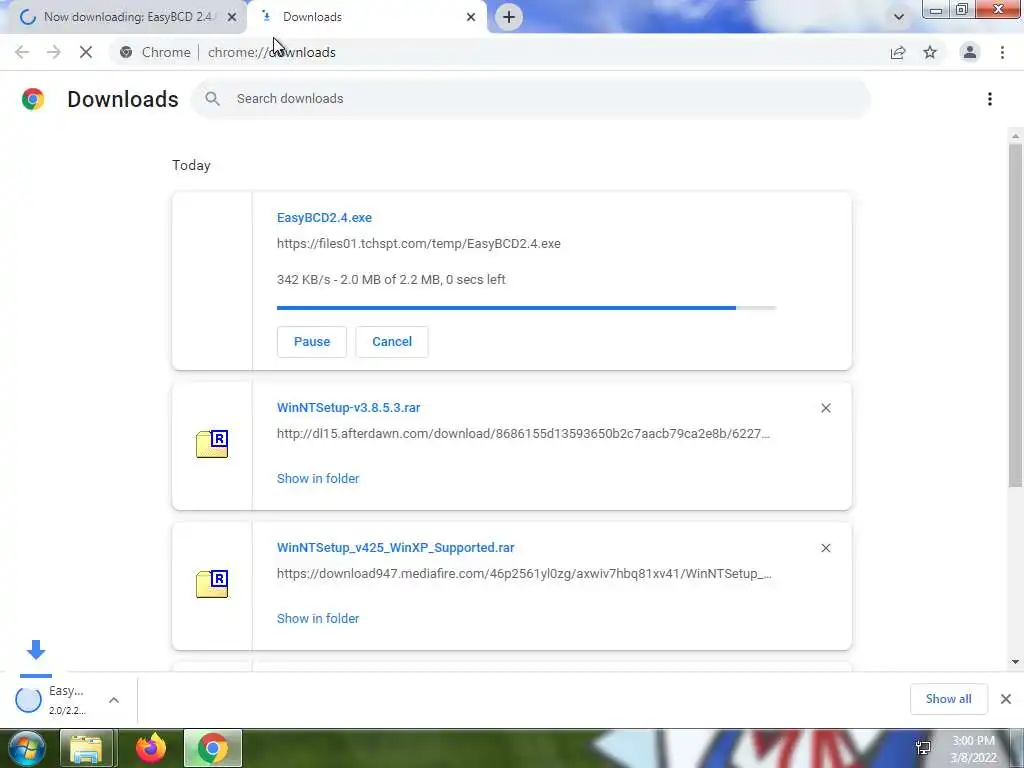Close the Now downloading EasyBCD tab
The height and width of the screenshot is (768, 1024).
click(232, 17)
